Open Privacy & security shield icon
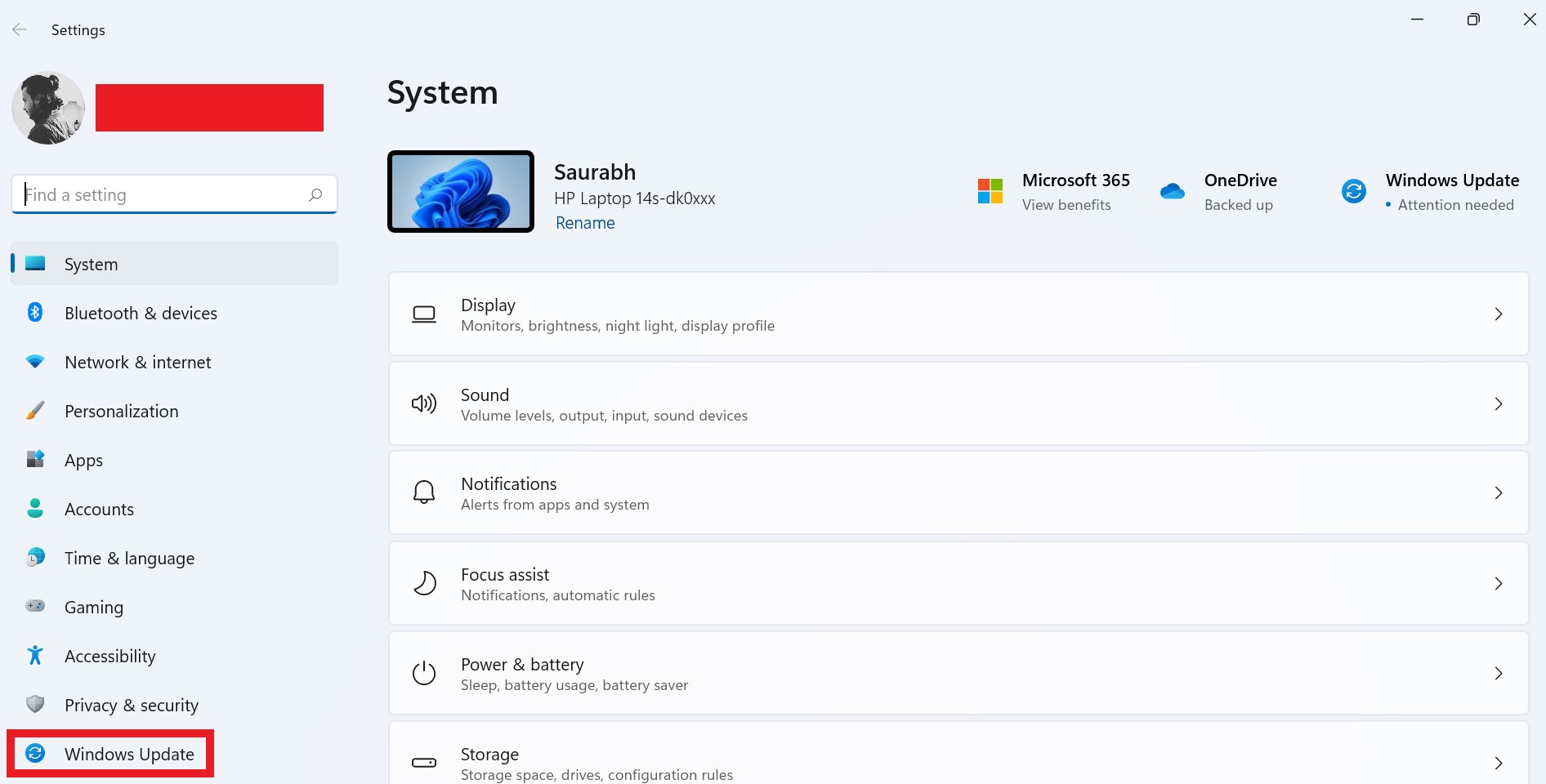This screenshot has height=784, width=1546. coord(34,705)
